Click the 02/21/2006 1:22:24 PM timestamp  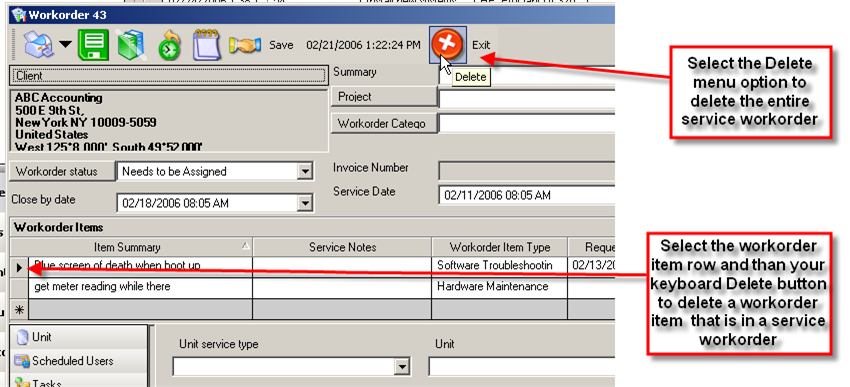pyautogui.click(x=363, y=46)
